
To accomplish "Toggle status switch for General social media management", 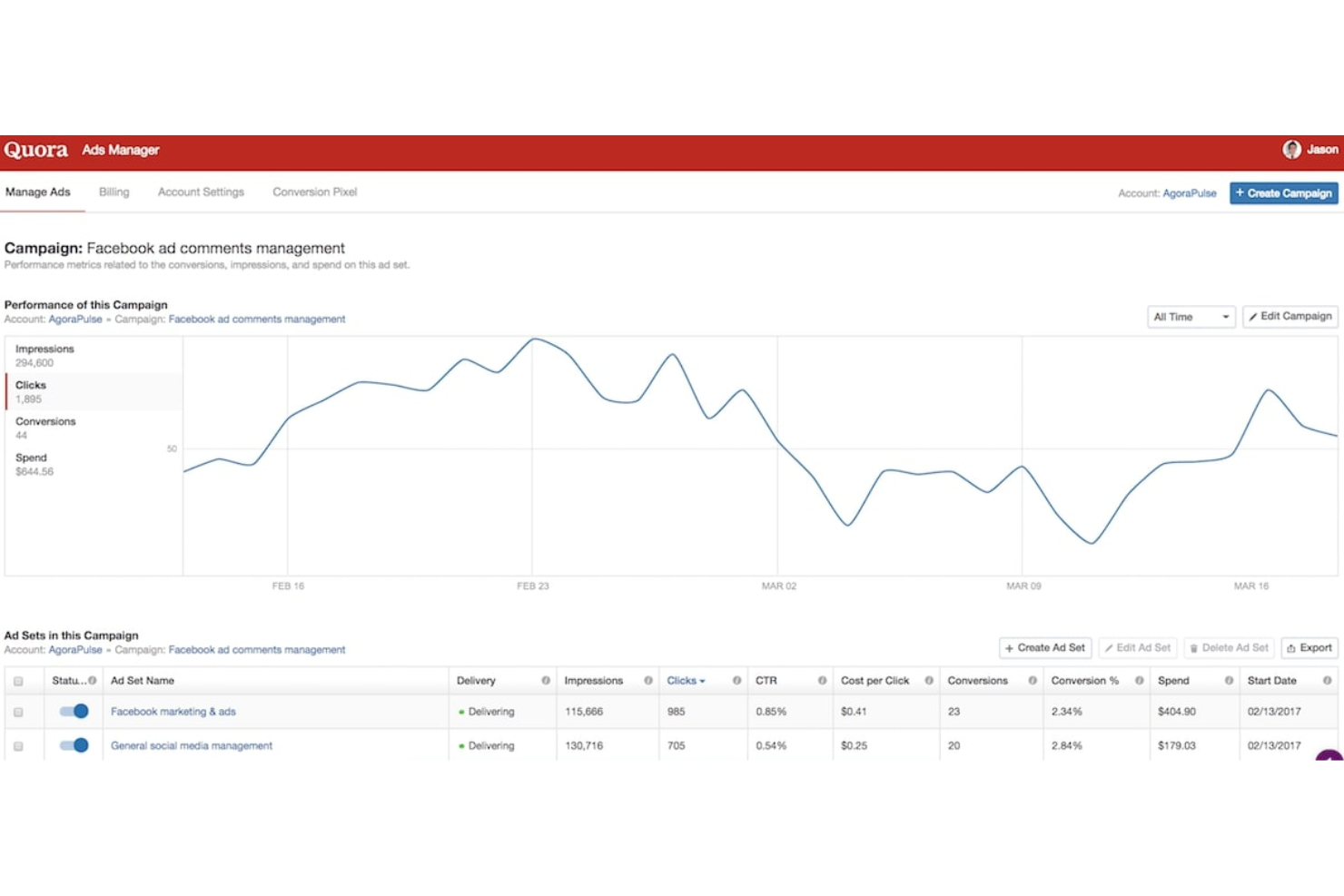I will (74, 745).
